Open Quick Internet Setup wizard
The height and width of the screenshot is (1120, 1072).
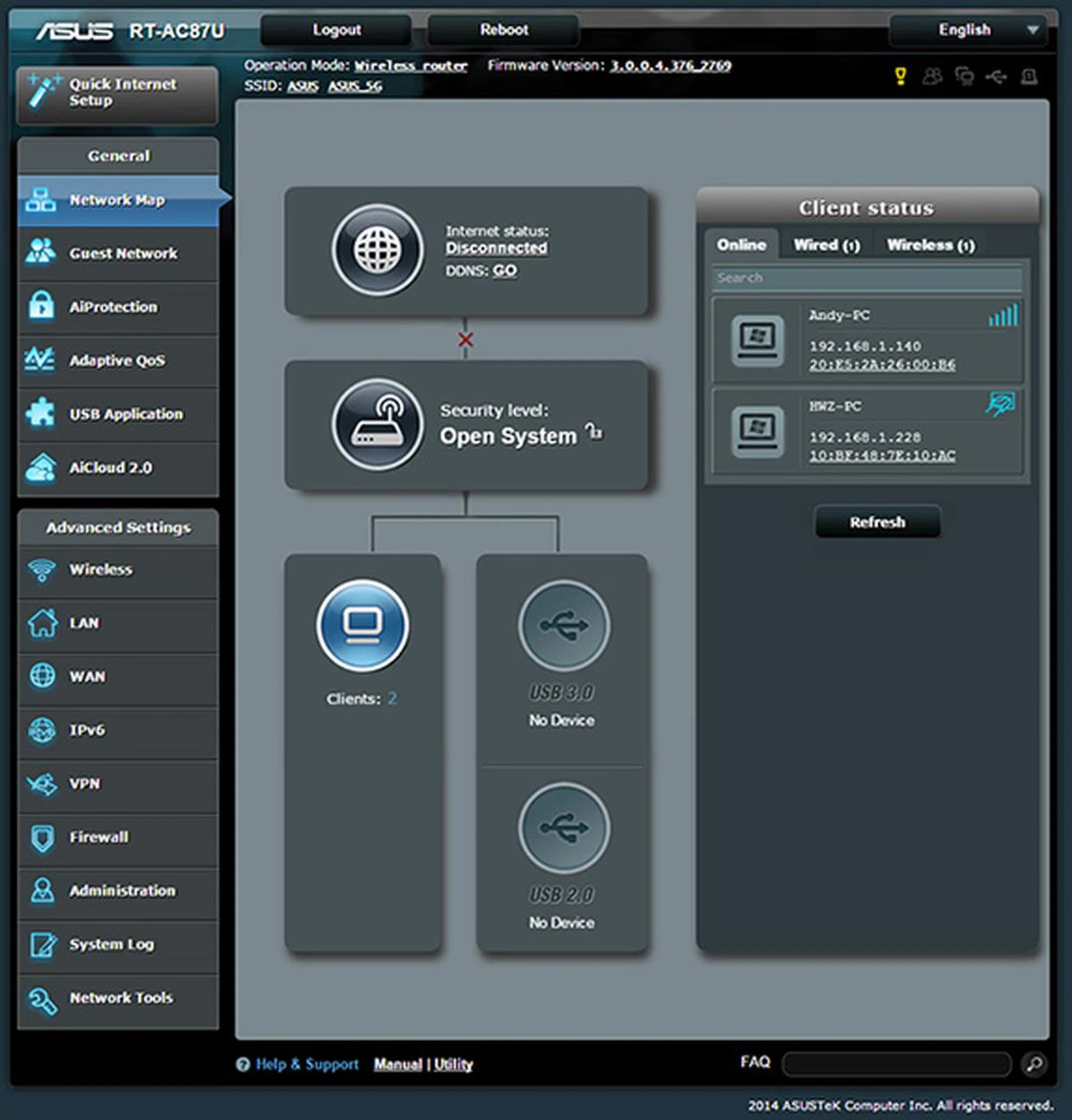[x=118, y=93]
